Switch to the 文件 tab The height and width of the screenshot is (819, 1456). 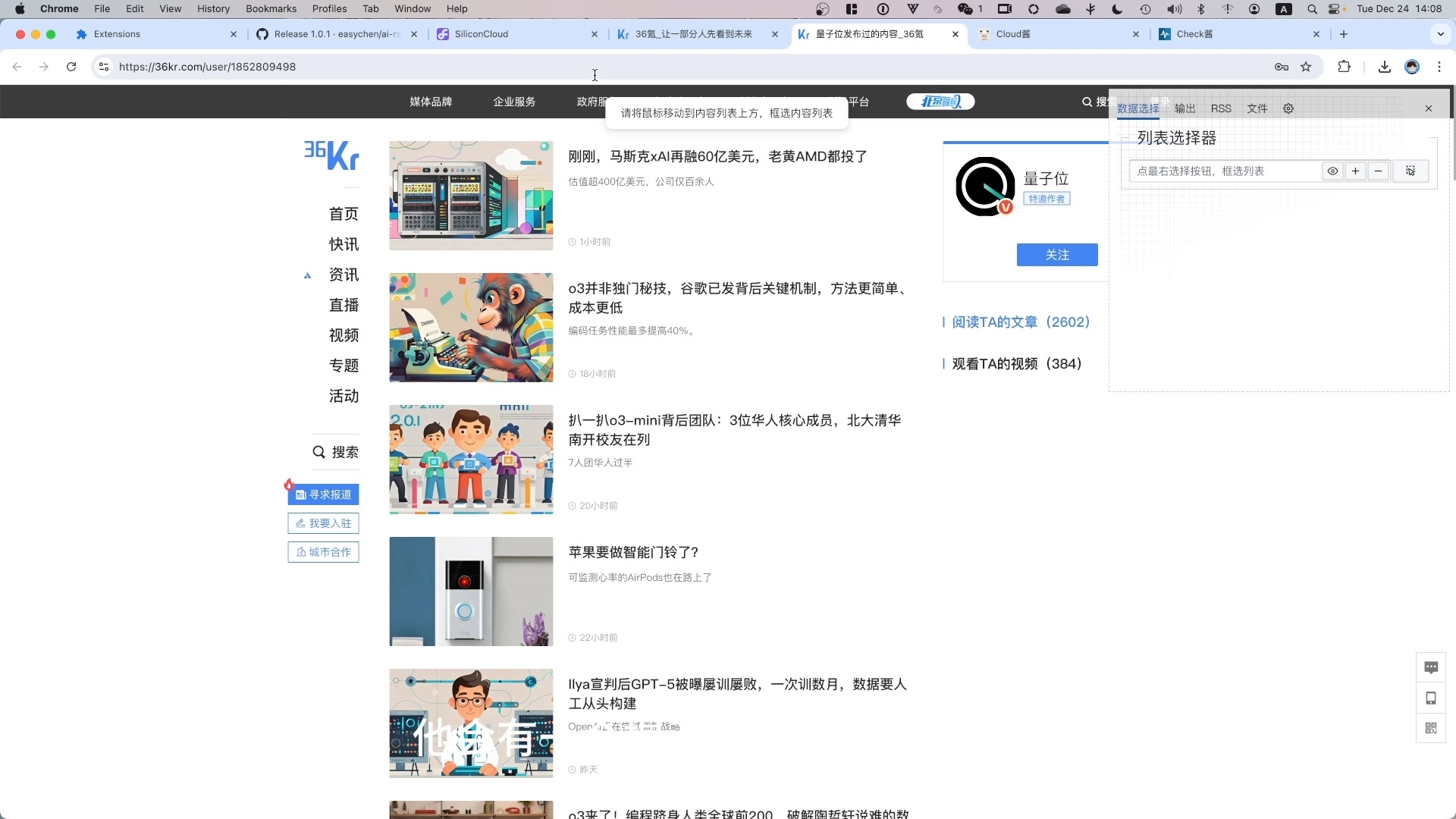[1257, 108]
